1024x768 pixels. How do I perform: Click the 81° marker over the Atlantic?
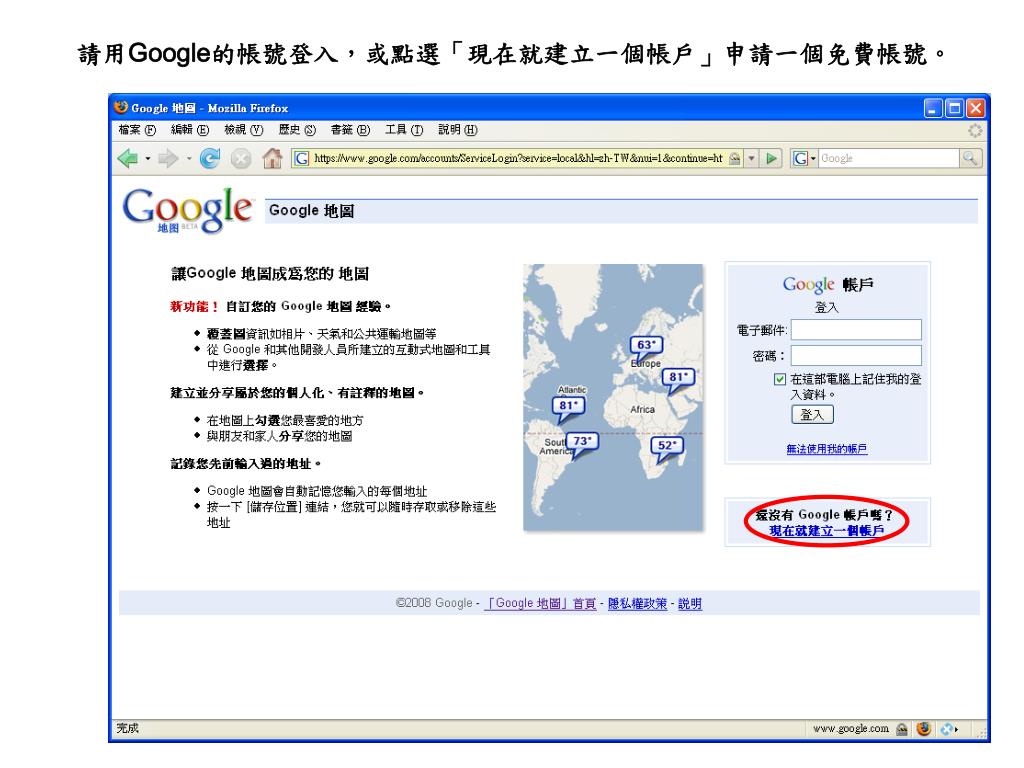coord(568,408)
